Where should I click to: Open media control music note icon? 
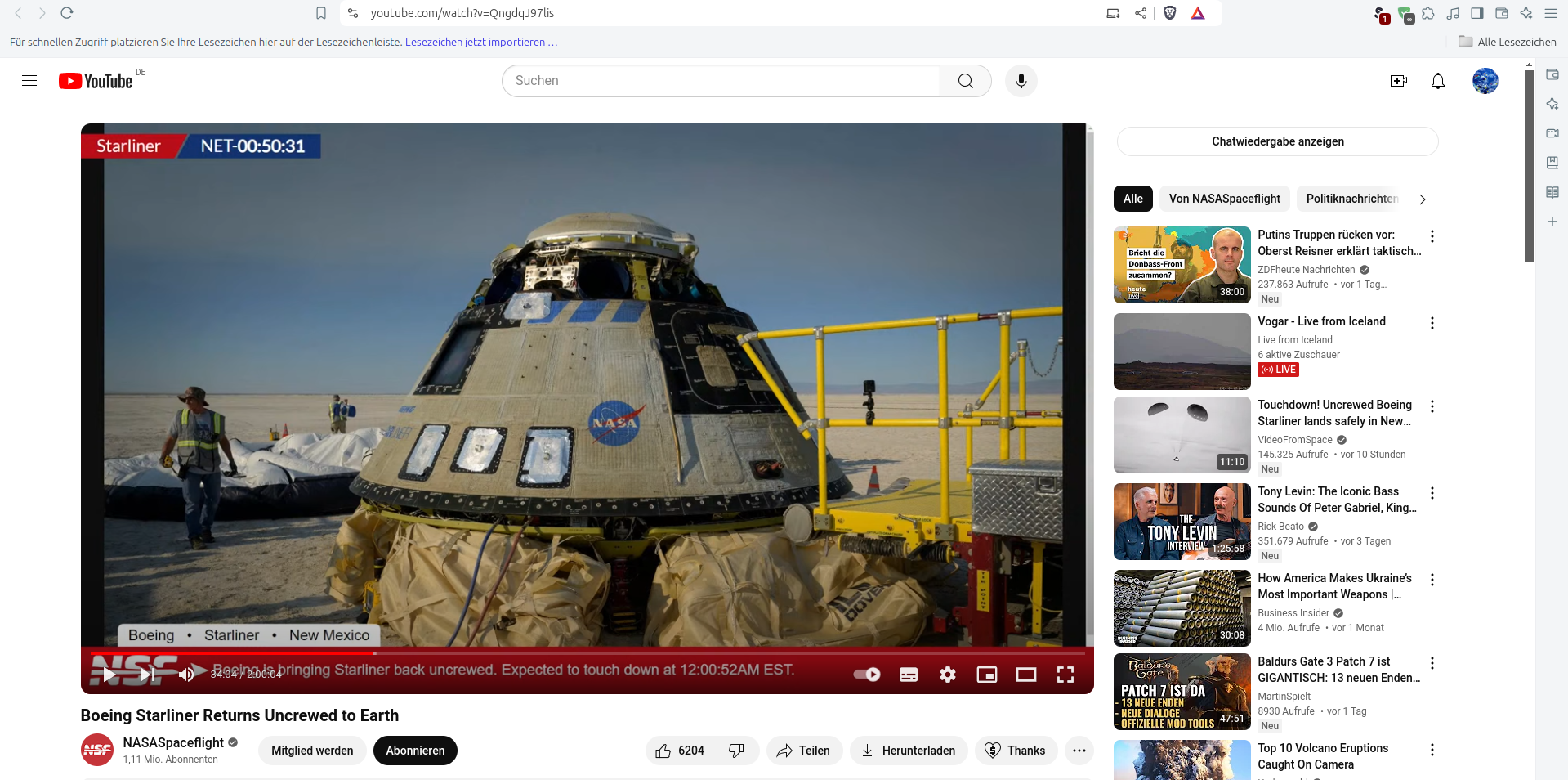point(1453,13)
